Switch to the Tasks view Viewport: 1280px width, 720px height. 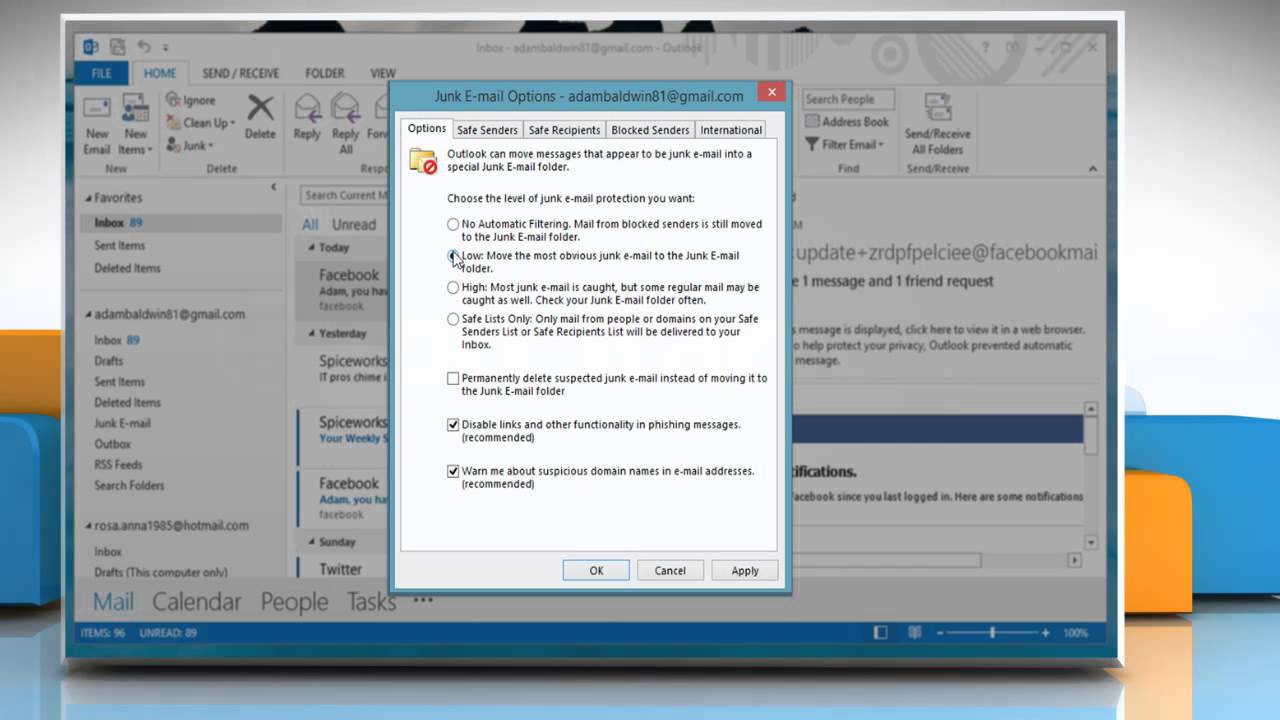[x=371, y=602]
